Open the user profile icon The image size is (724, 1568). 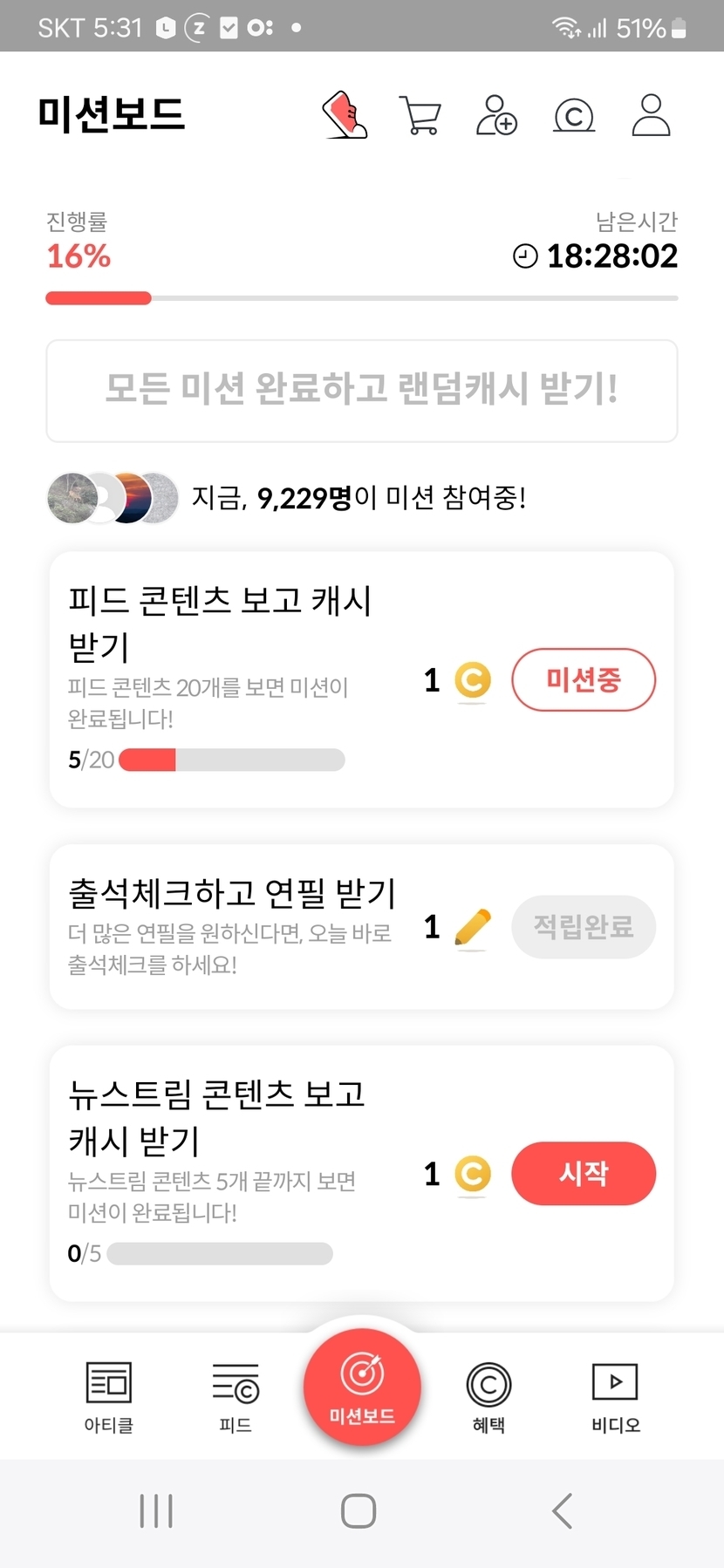tap(651, 115)
